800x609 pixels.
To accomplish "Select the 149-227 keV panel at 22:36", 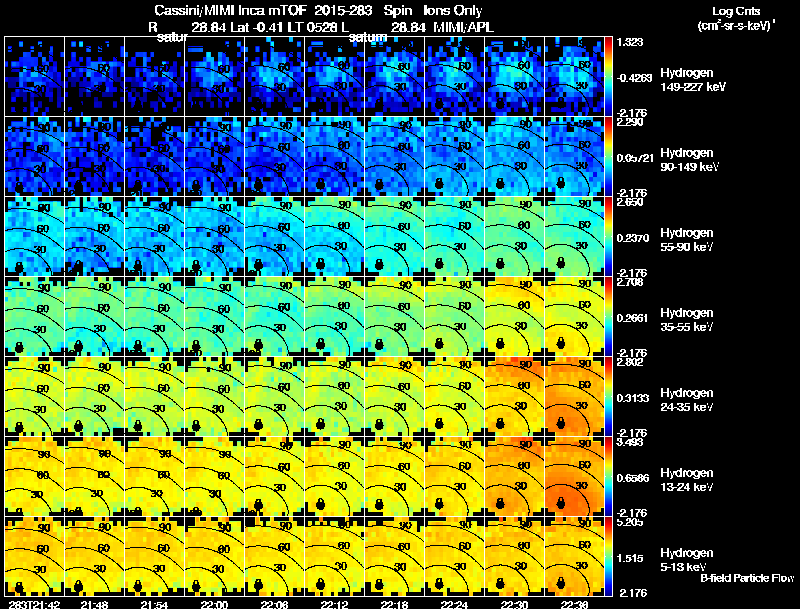I will 574,77.
